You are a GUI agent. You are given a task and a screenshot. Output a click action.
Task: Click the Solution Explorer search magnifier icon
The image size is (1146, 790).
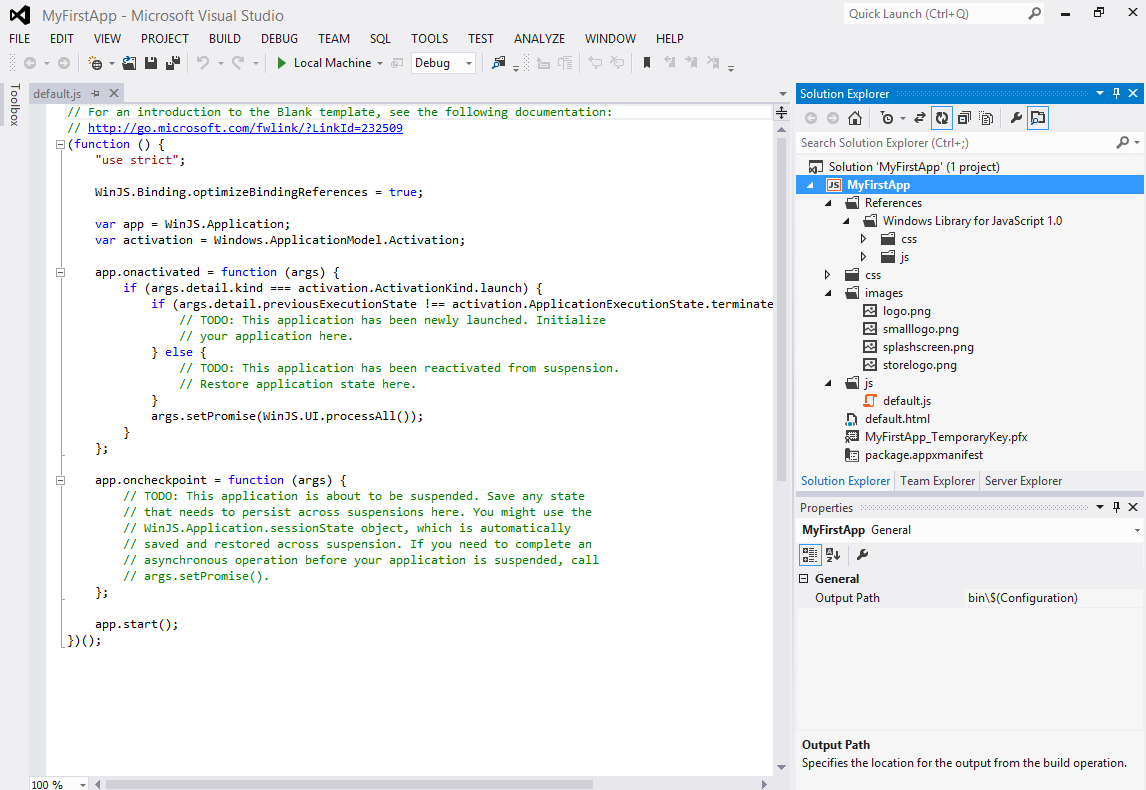click(x=1123, y=143)
